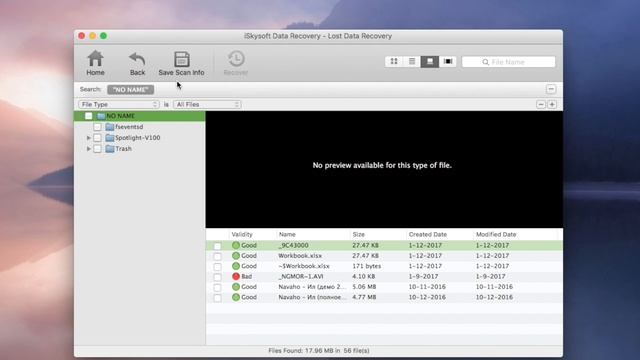Click the 4.77 MB size cell

(364, 297)
